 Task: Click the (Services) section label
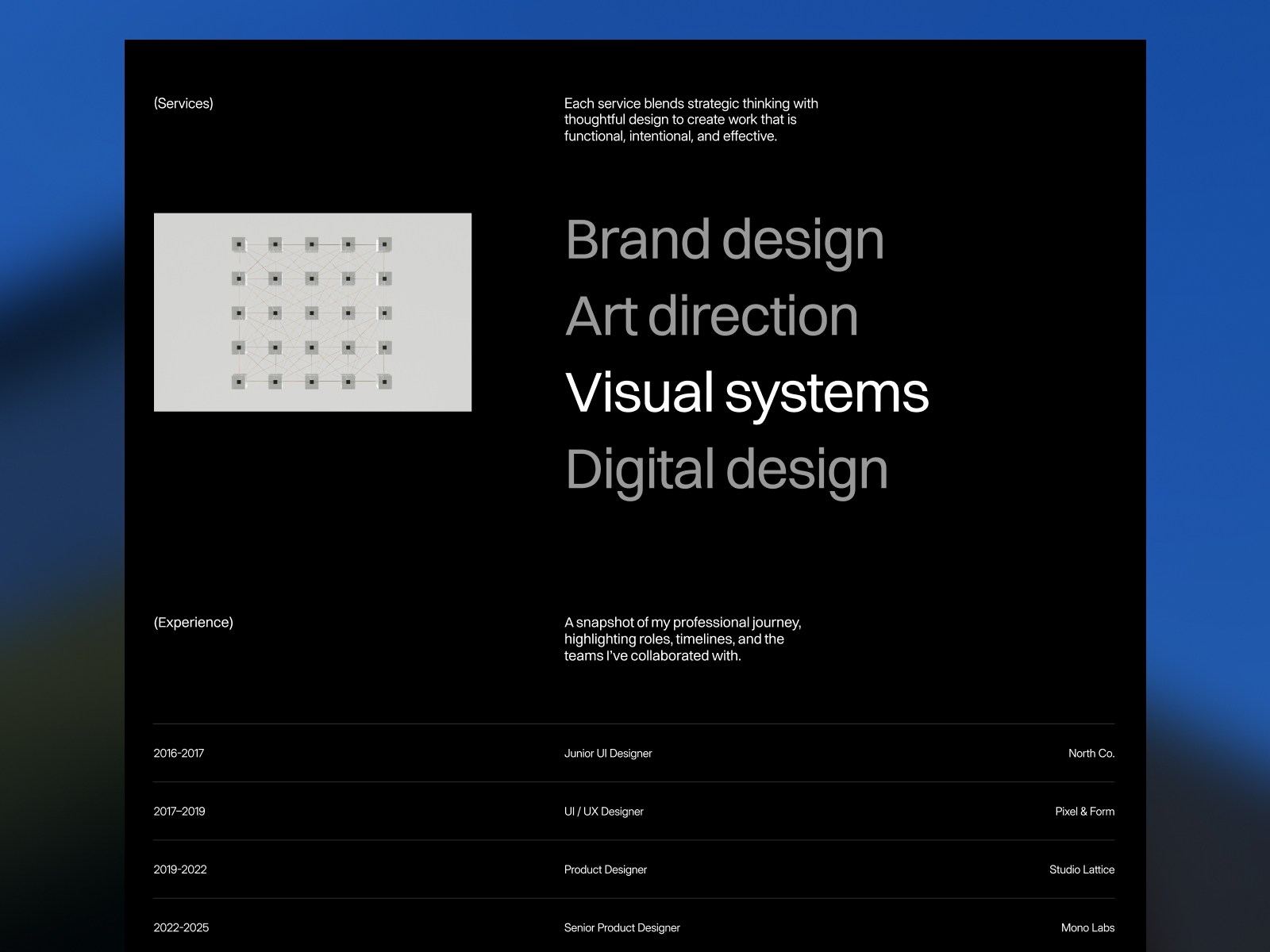183,103
